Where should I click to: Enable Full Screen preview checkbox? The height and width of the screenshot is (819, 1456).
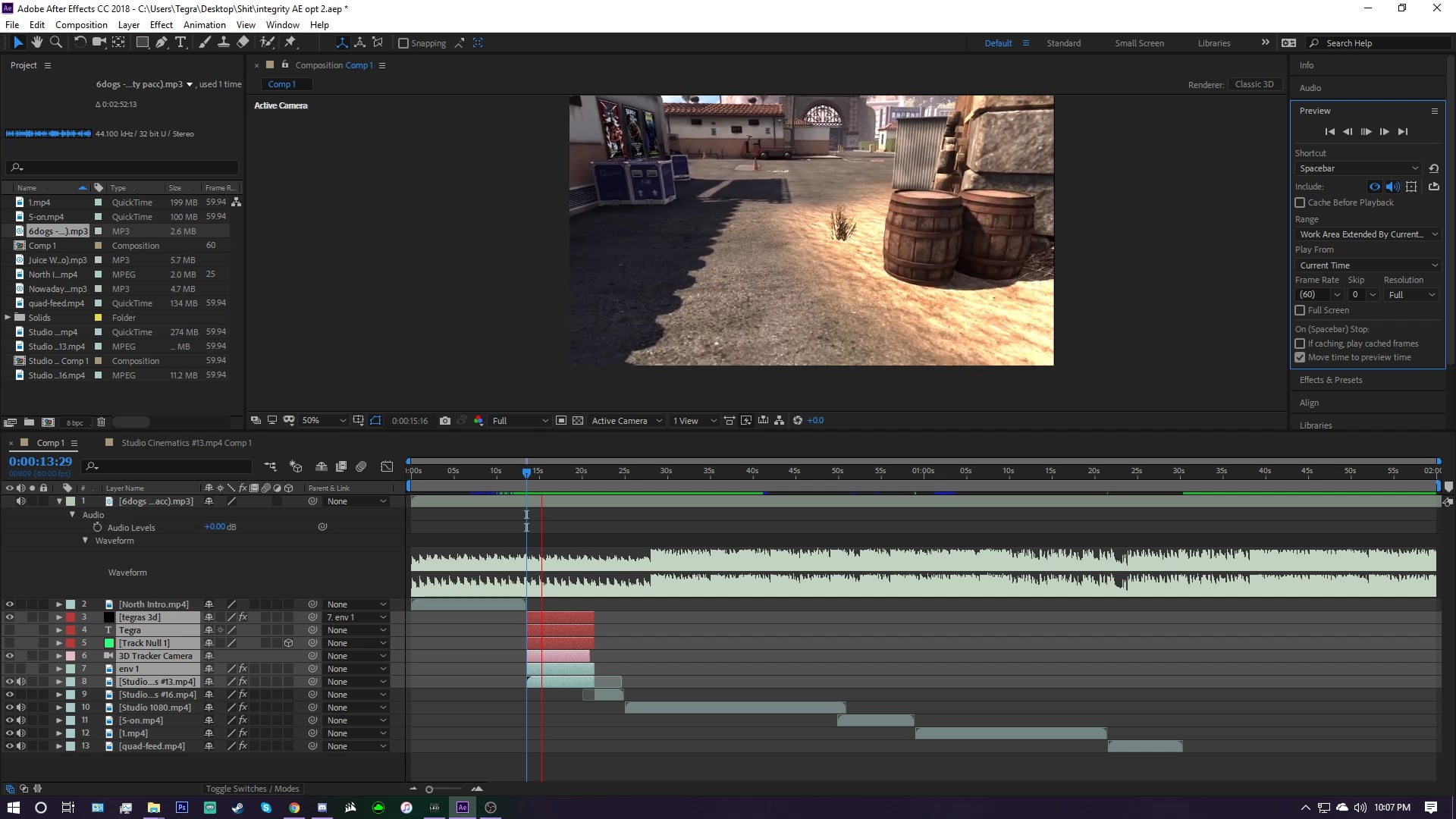coord(1300,310)
